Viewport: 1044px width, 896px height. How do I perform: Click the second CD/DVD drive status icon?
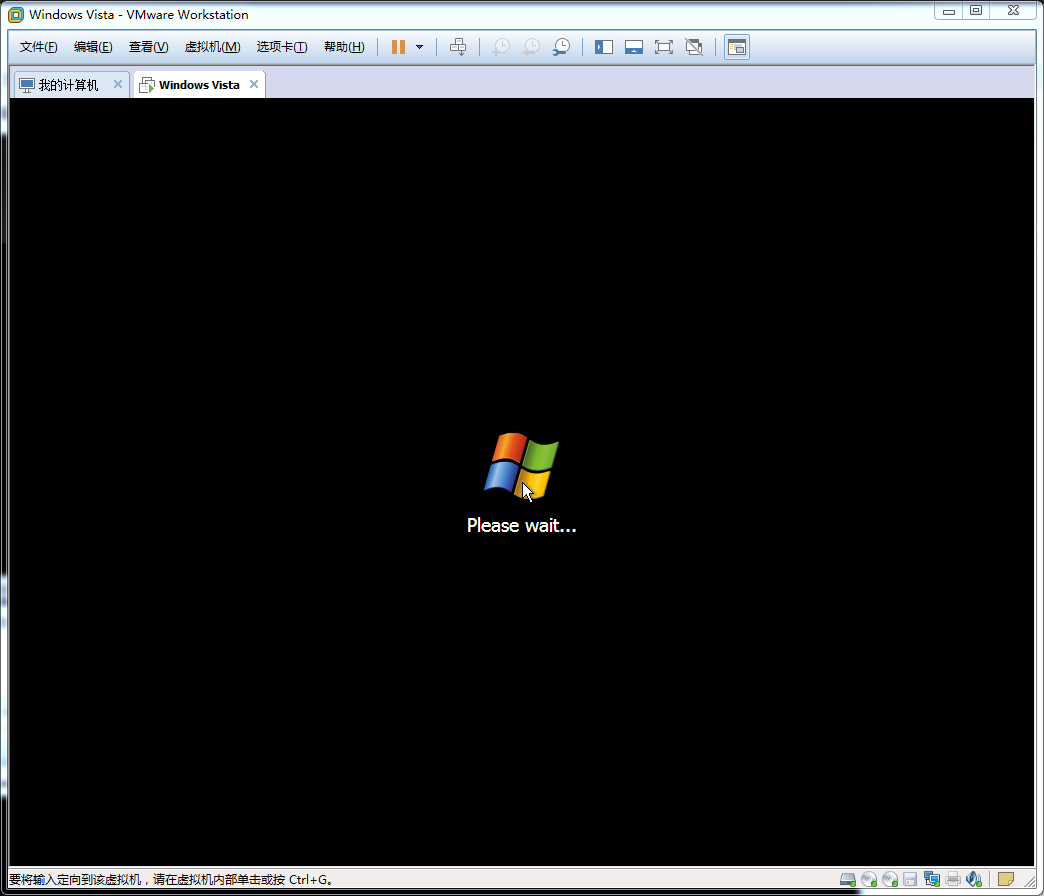(x=890, y=879)
